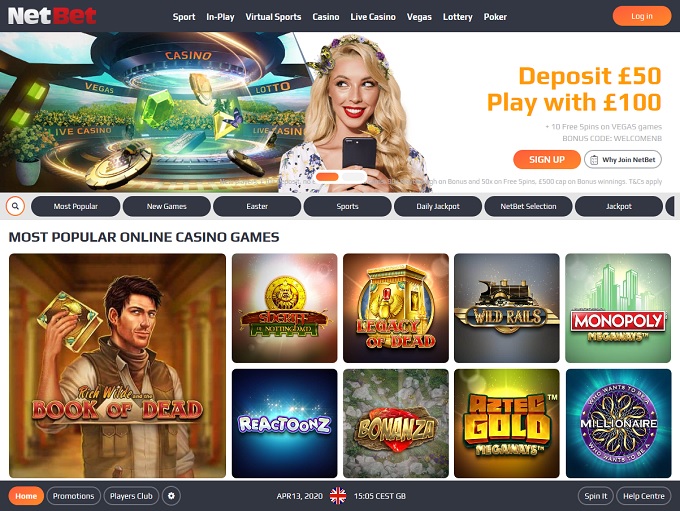The image size is (680, 511).
Task: Play the Monopoly Megaways game
Action: tap(618, 308)
